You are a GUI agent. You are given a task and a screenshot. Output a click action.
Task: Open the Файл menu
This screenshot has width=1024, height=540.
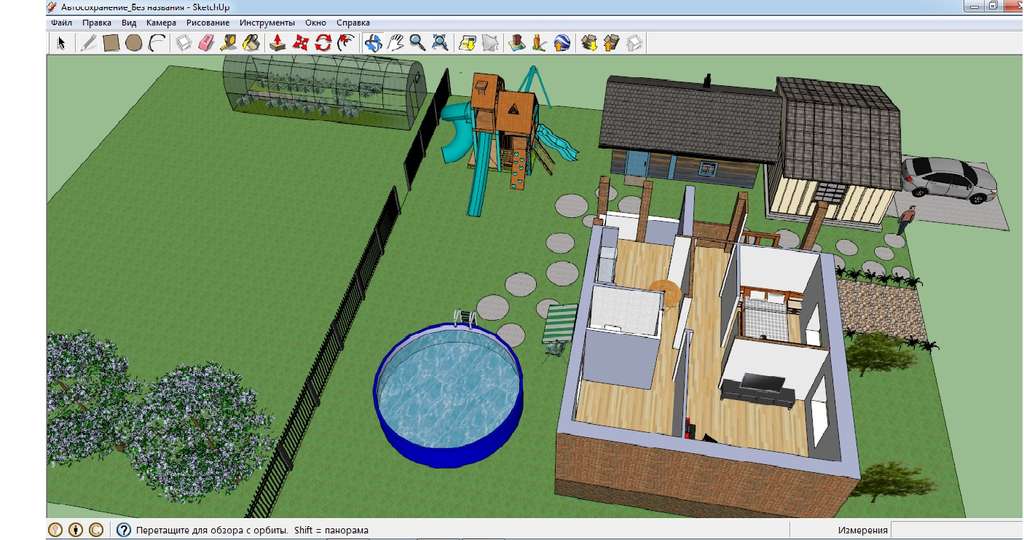(x=61, y=22)
